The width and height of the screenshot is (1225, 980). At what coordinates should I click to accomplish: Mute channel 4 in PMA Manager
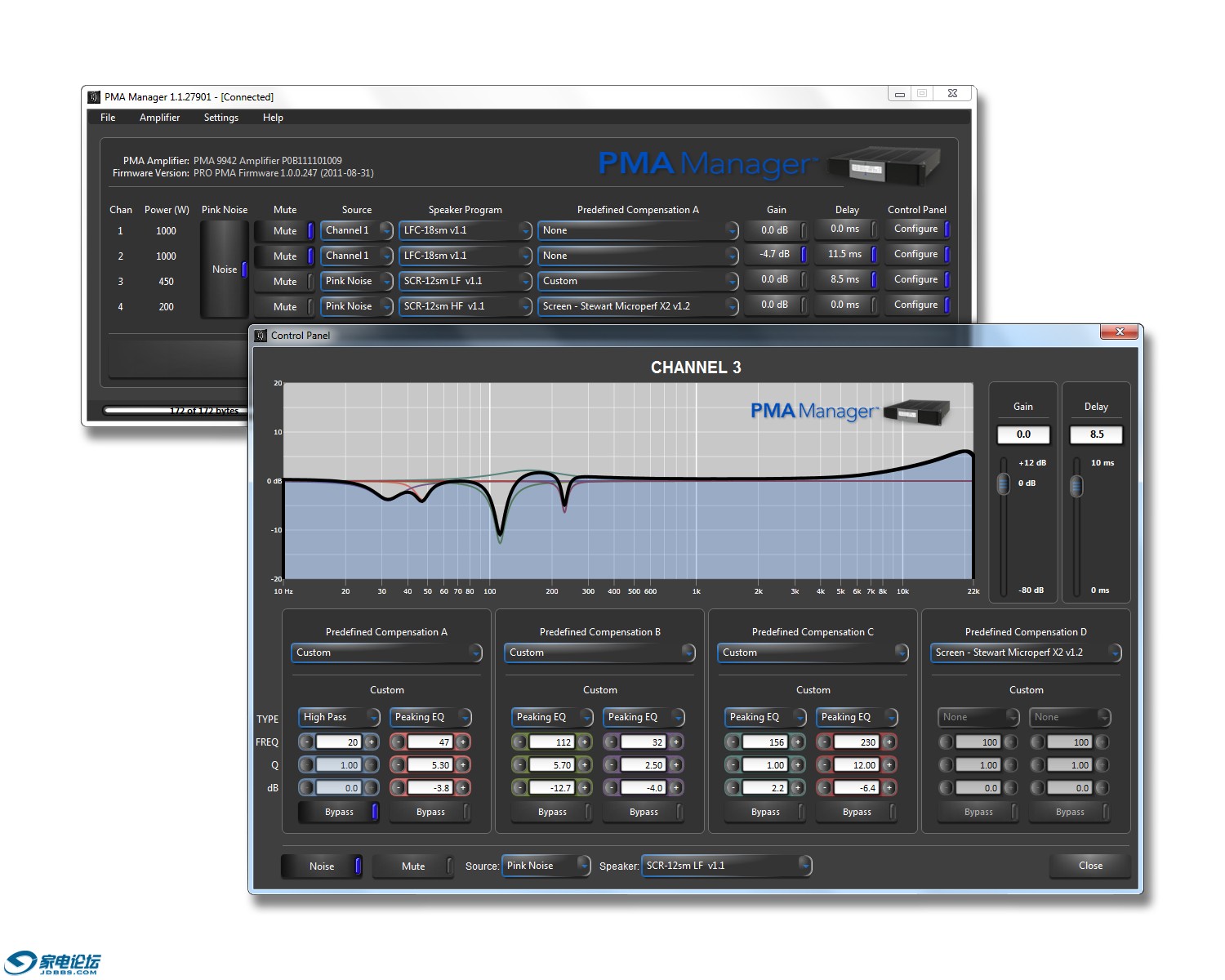pyautogui.click(x=284, y=307)
